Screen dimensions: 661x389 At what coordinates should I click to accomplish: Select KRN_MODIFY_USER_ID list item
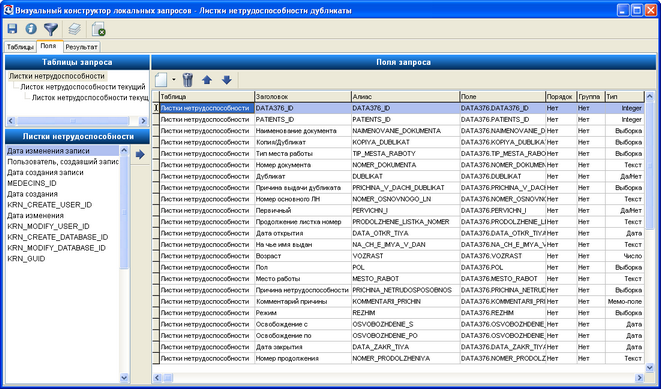(x=63, y=226)
